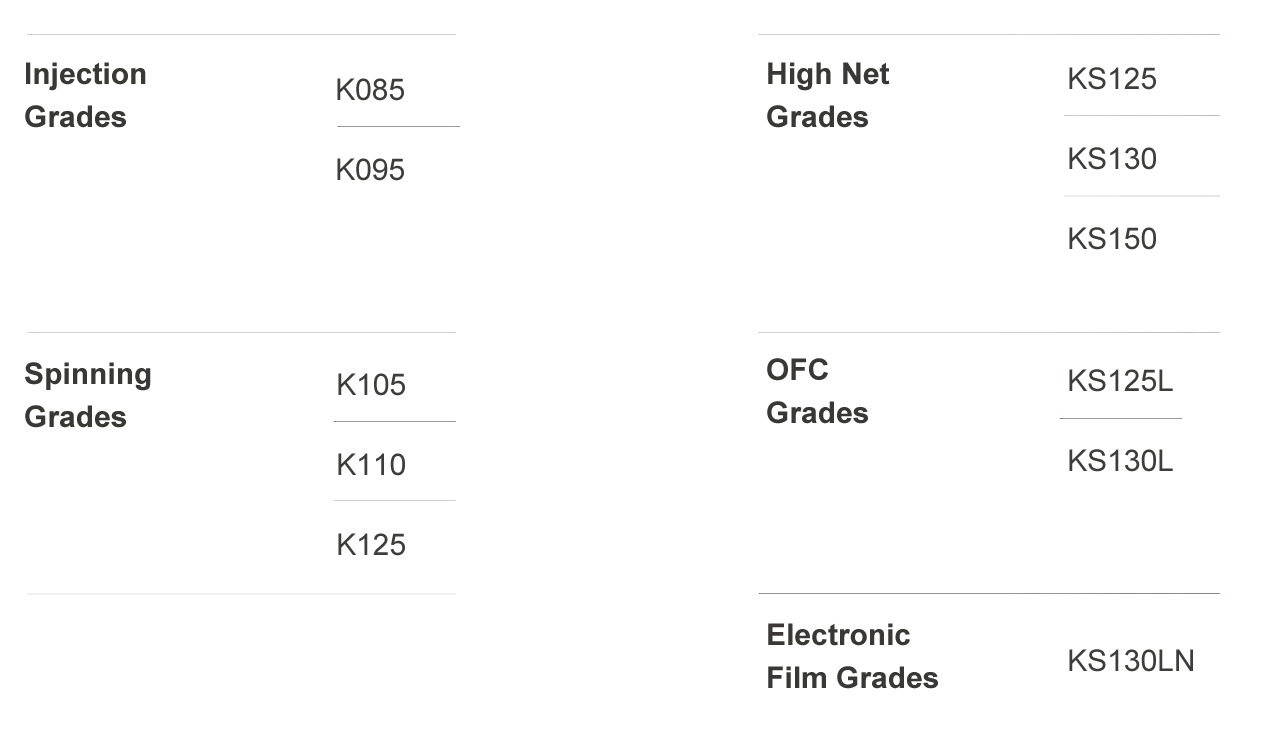Open the K110 grade page
Viewport: 1276px width, 737px height.
point(371,465)
